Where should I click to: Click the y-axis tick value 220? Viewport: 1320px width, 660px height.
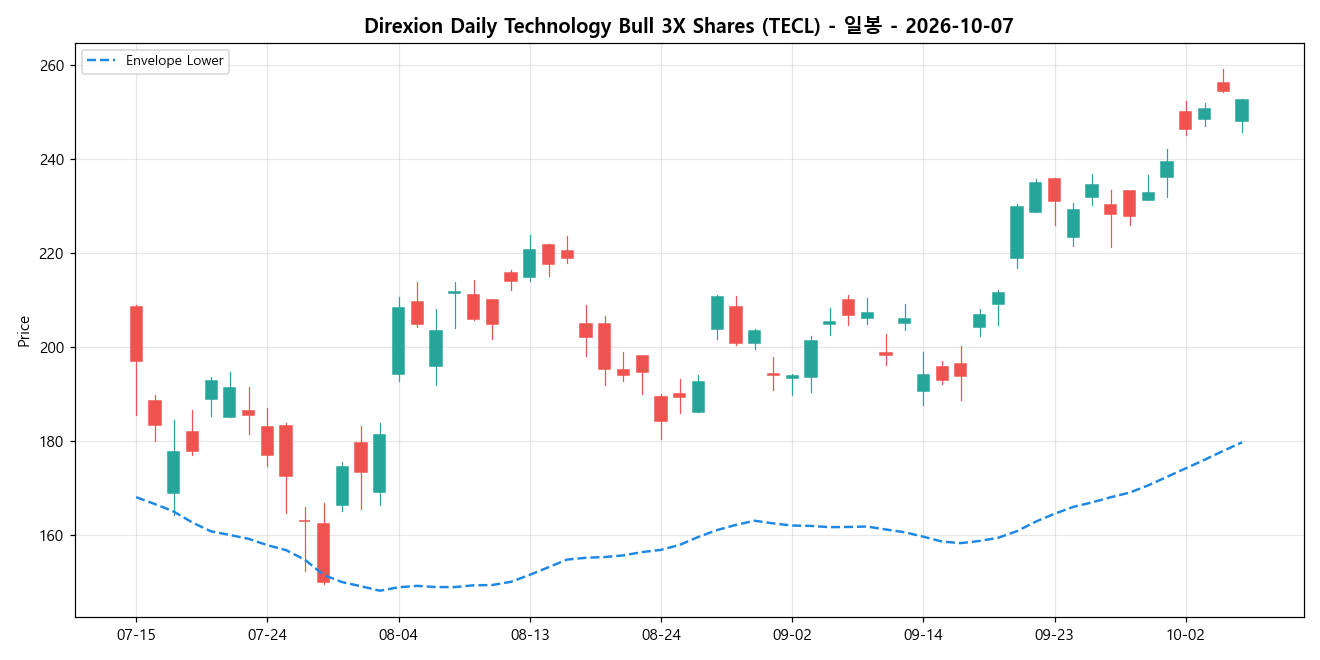tap(53, 254)
